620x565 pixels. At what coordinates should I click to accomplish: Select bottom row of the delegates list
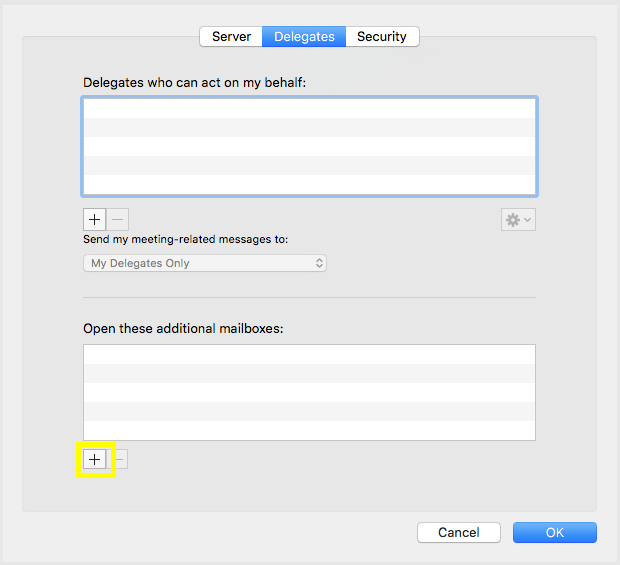(310, 184)
